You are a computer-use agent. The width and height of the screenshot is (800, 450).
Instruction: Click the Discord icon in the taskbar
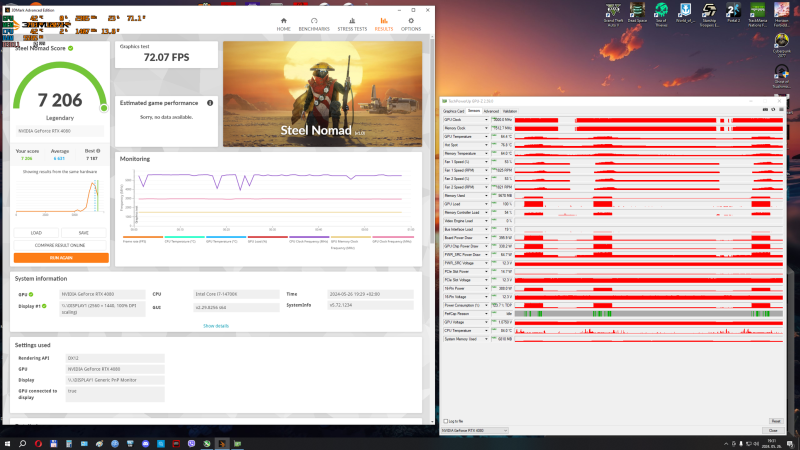(145, 443)
